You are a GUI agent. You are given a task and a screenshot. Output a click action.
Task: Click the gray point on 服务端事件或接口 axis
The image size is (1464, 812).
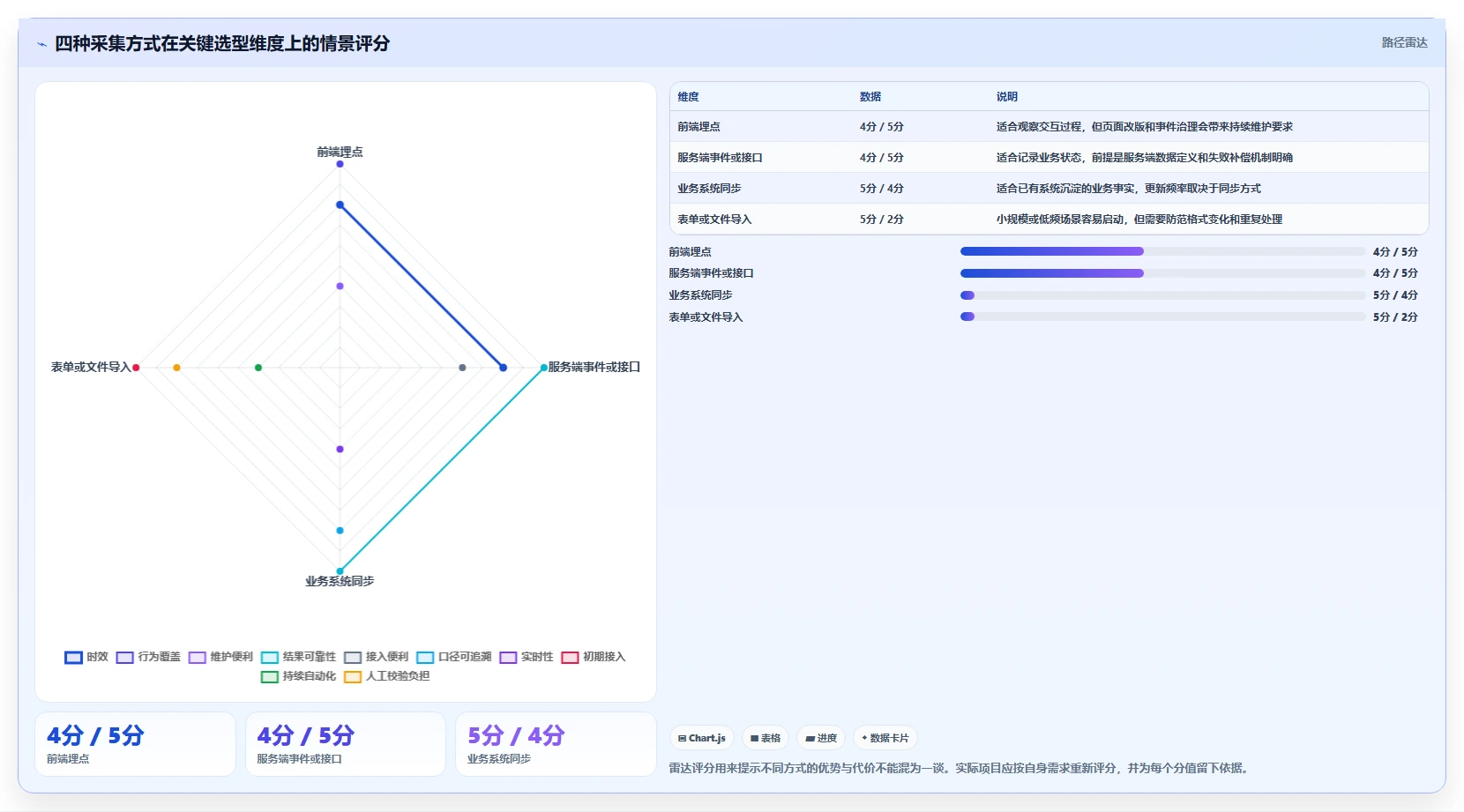pyautogui.click(x=462, y=368)
